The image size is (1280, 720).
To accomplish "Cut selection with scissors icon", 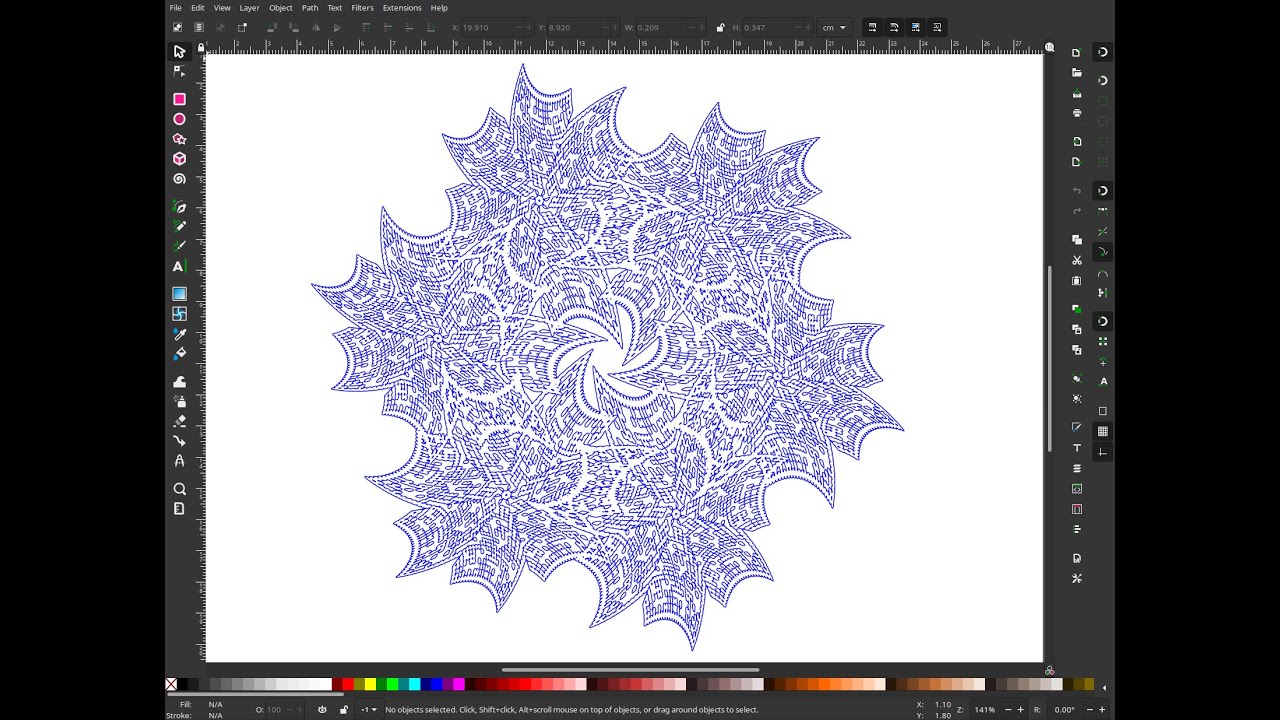I will [1077, 260].
